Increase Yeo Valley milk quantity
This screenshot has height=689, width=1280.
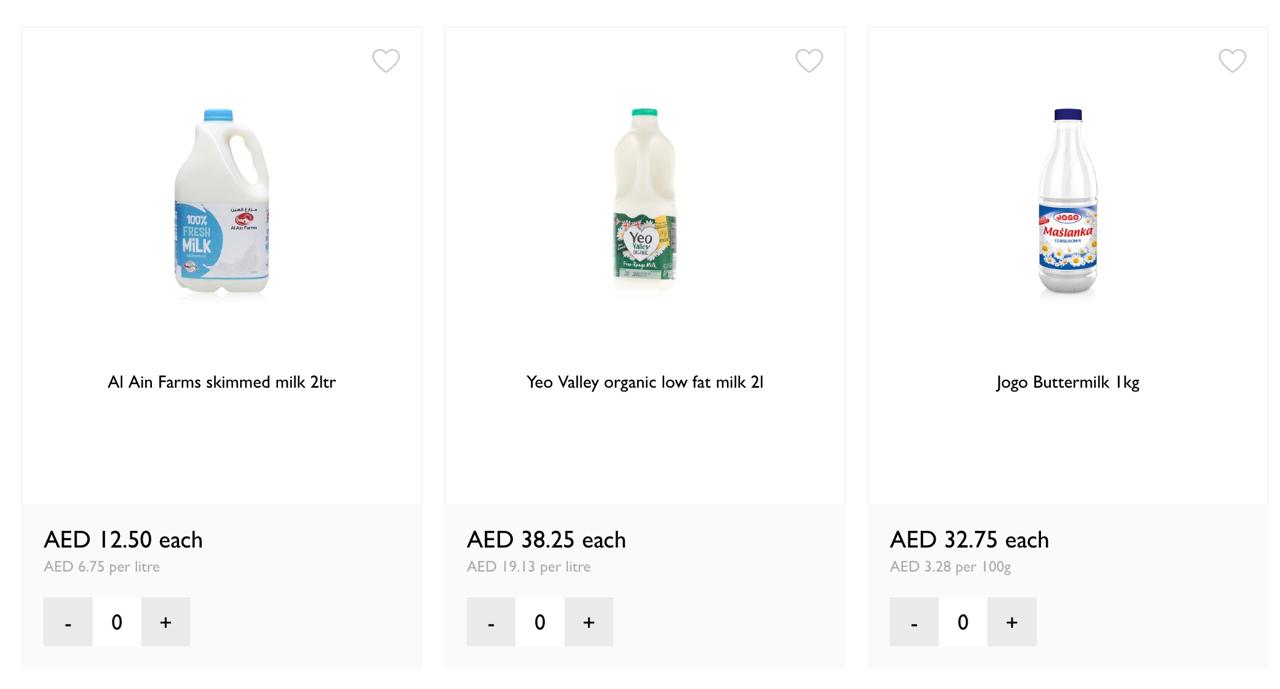pyautogui.click(x=589, y=622)
